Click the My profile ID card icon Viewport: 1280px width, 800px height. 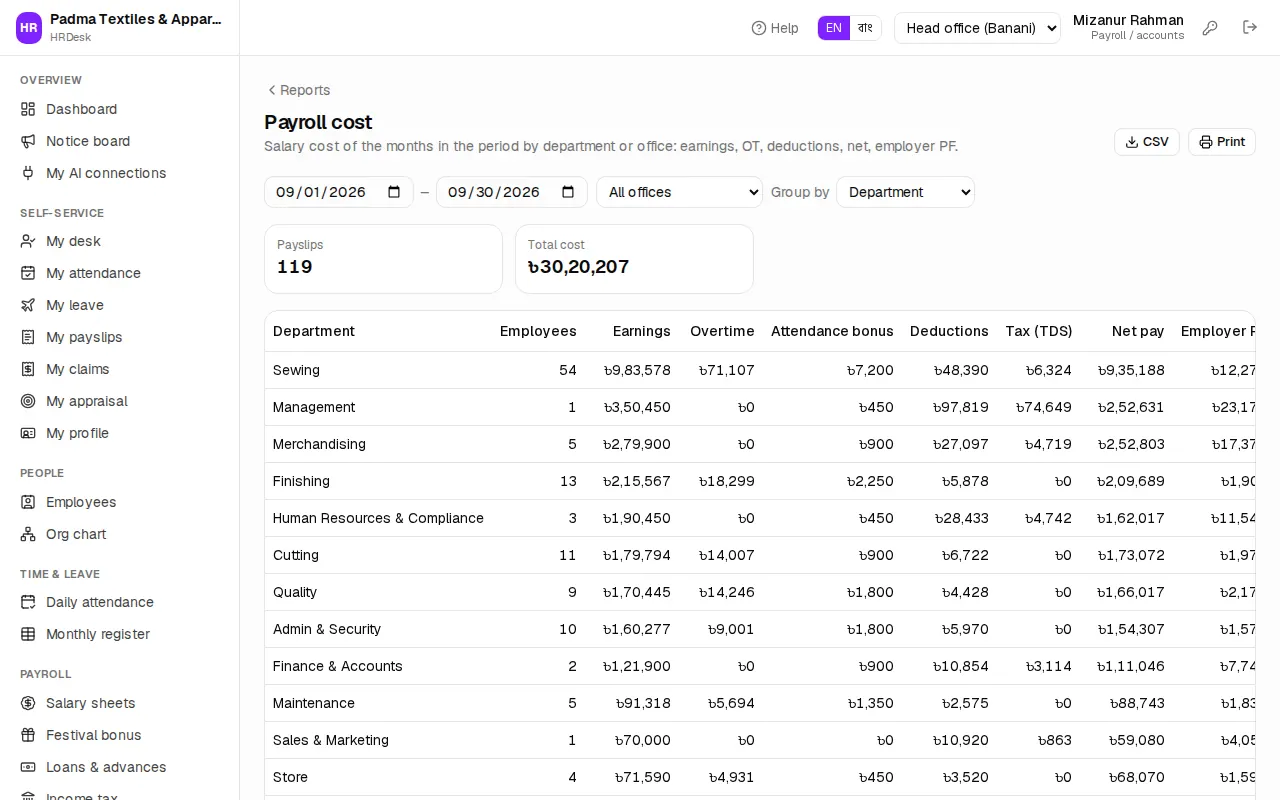[28, 433]
